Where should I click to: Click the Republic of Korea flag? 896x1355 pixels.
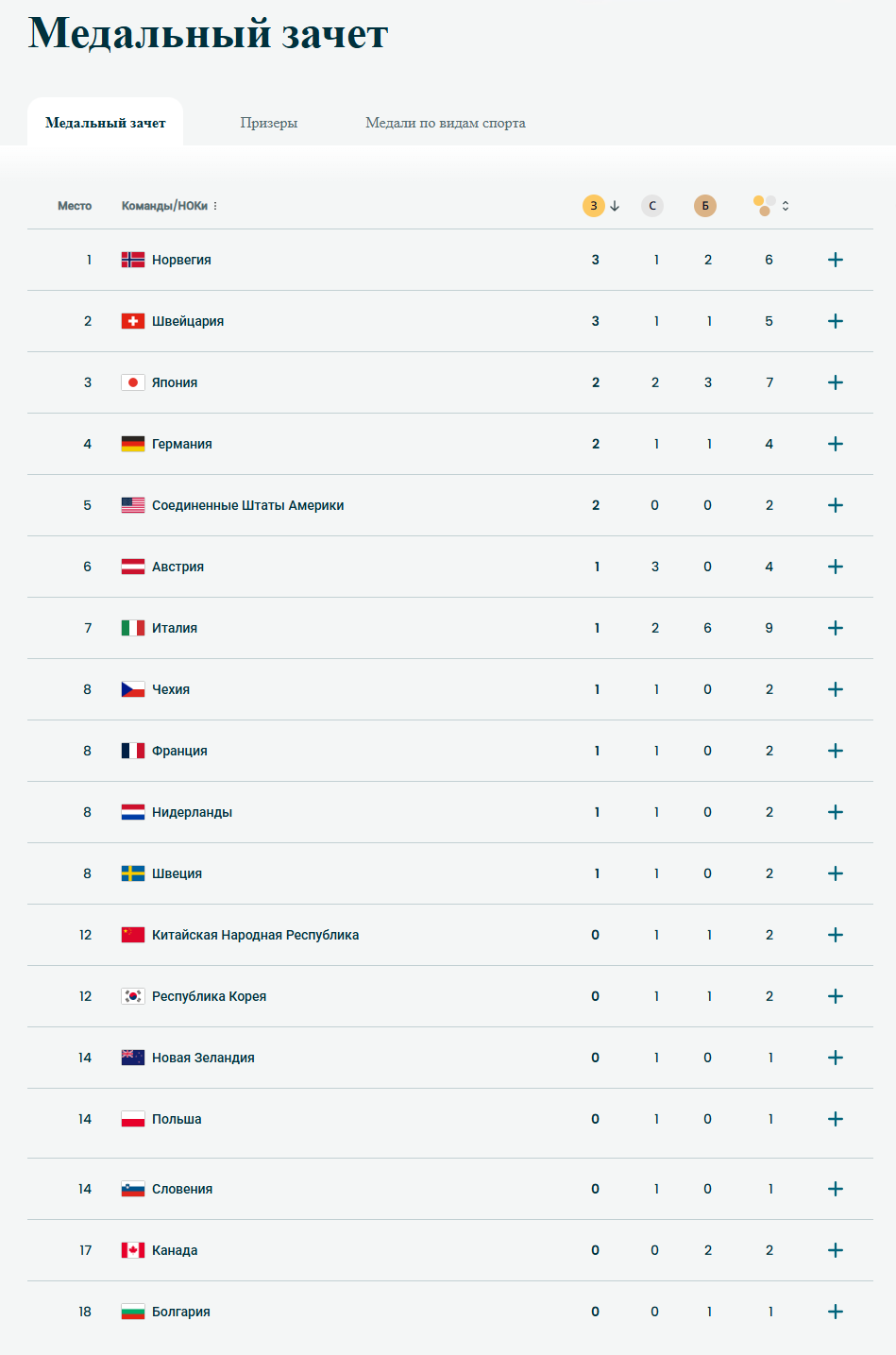click(133, 996)
